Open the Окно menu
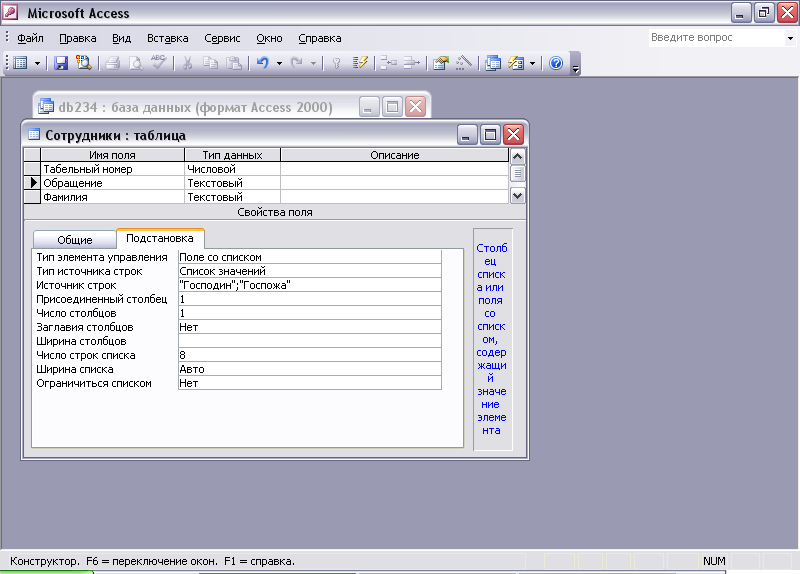Screen dimensions: 800x574 269,38
